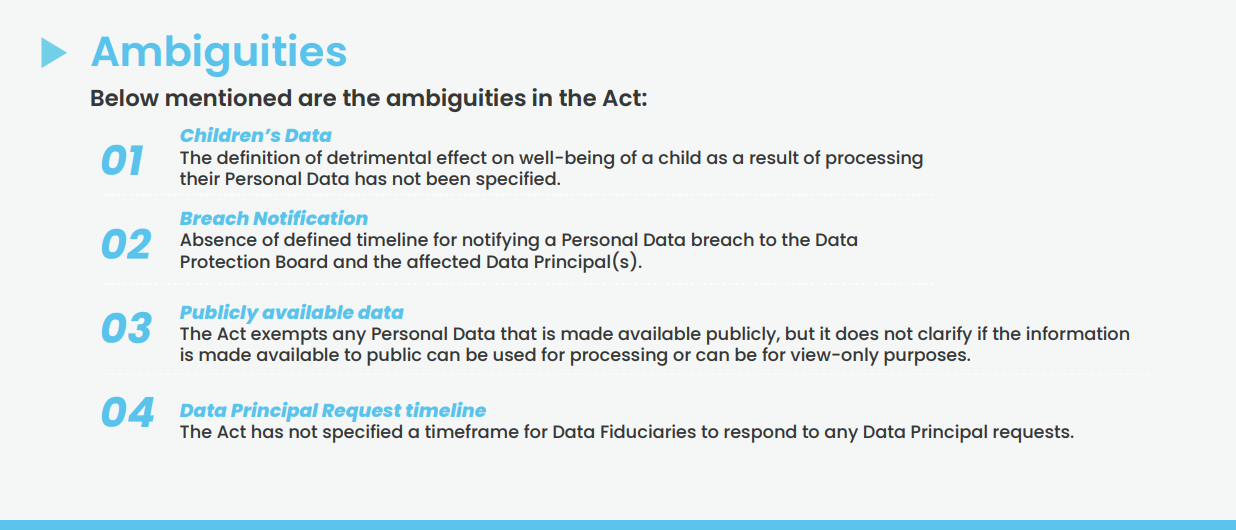
Task: Open the Publicly available data heading
Action: (292, 312)
